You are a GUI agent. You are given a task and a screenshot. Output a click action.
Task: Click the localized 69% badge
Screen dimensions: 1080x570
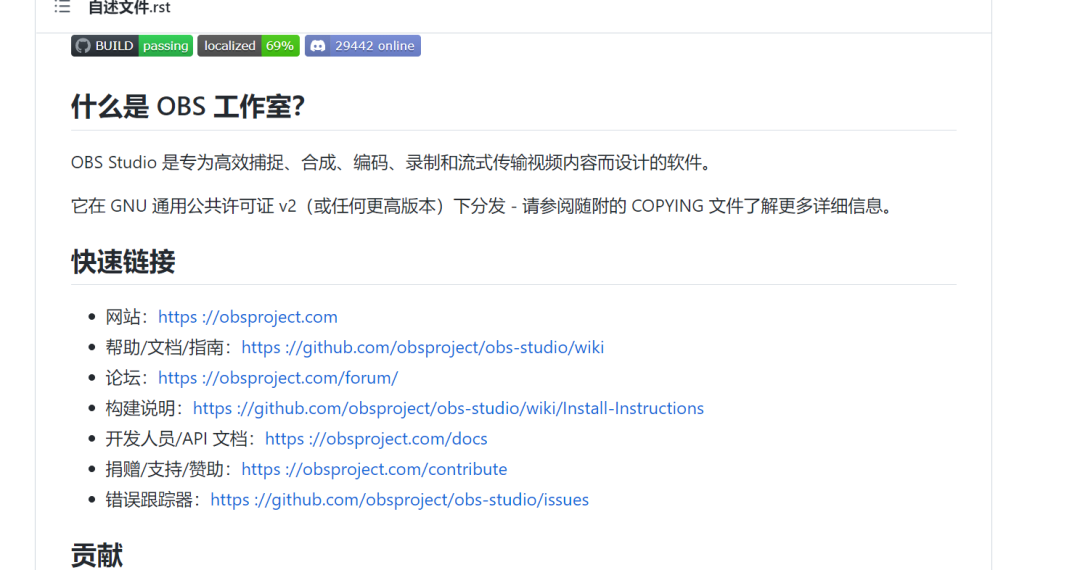pyautogui.click(x=249, y=45)
